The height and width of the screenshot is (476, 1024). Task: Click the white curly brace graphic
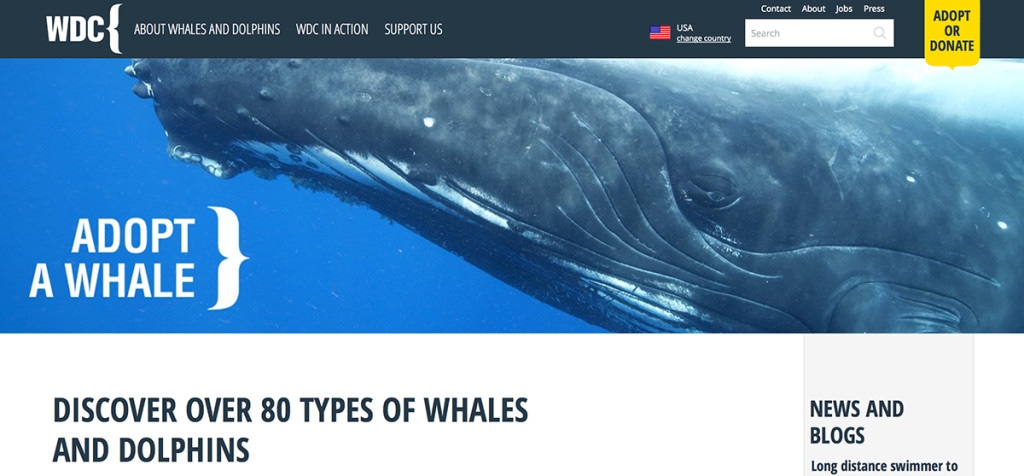(227, 257)
